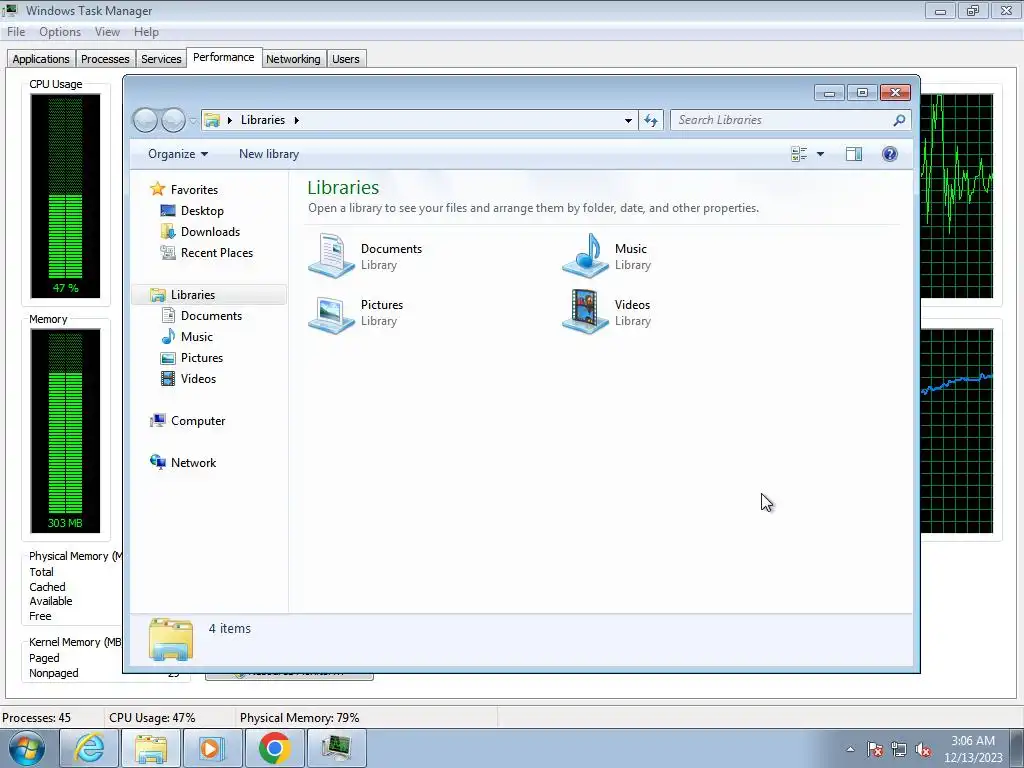
Task: Open Explorer help question mark icon
Action: (x=889, y=154)
